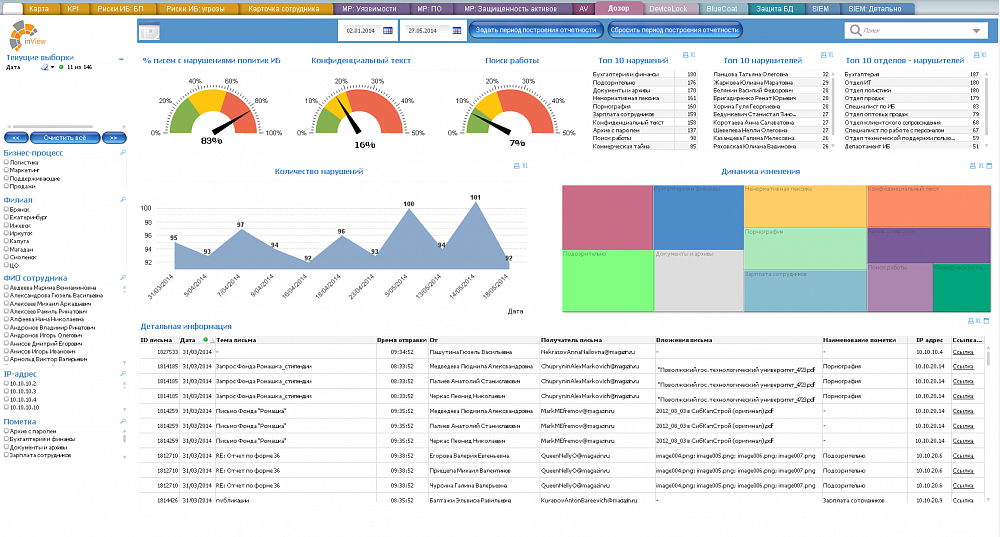Check the Логистика business process box
Viewport: 1000px width, 537px height.
pos(6,163)
